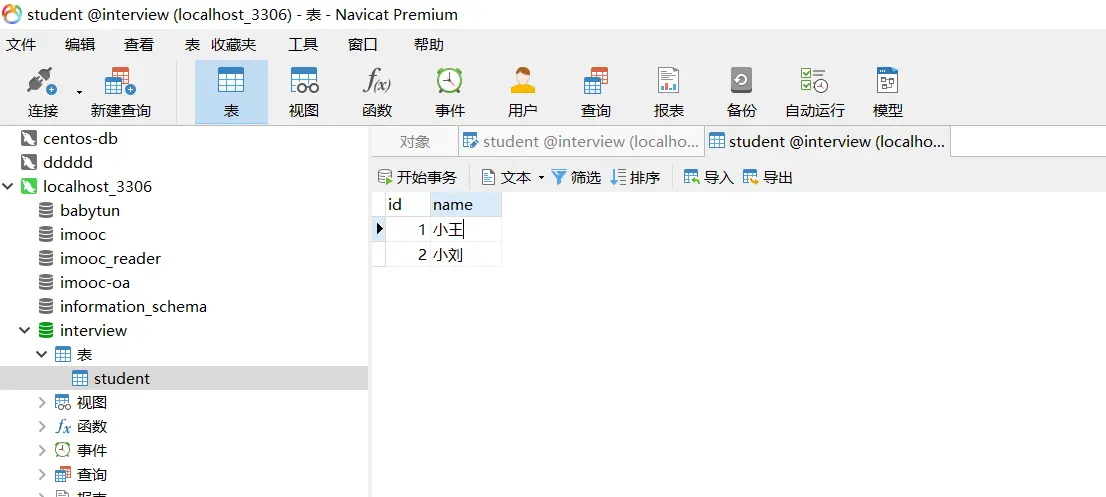The height and width of the screenshot is (497, 1106).
Task: Open the 编辑 menu
Action: 80,44
